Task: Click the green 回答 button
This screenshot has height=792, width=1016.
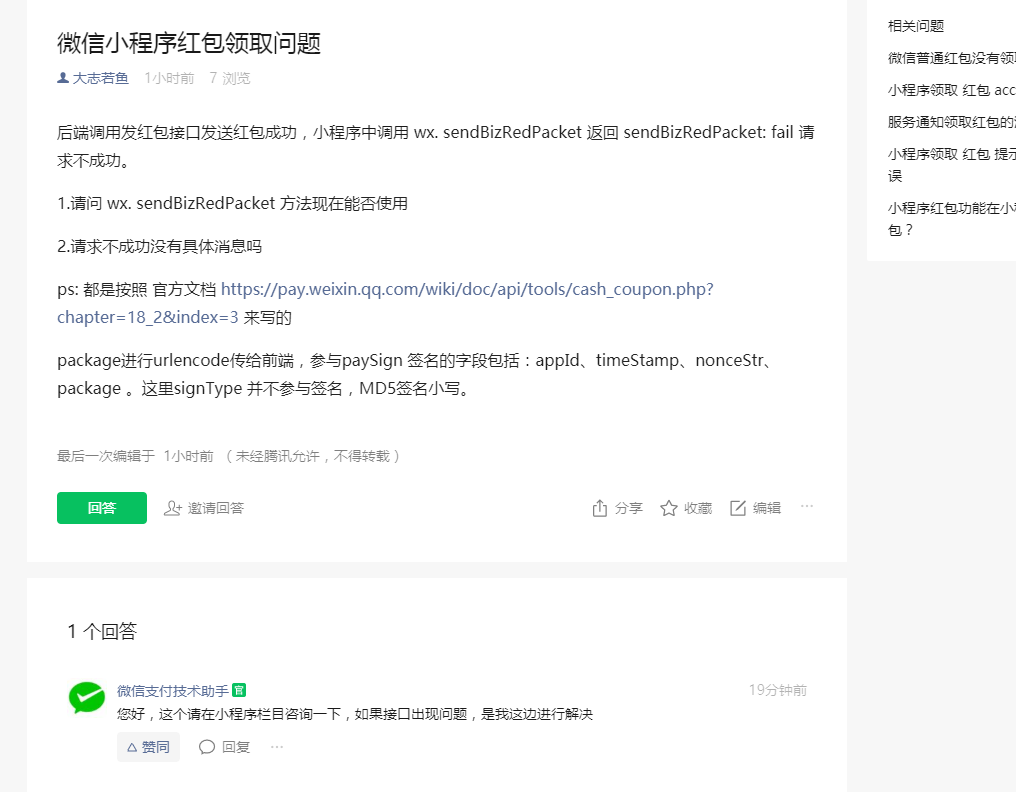Action: click(102, 507)
